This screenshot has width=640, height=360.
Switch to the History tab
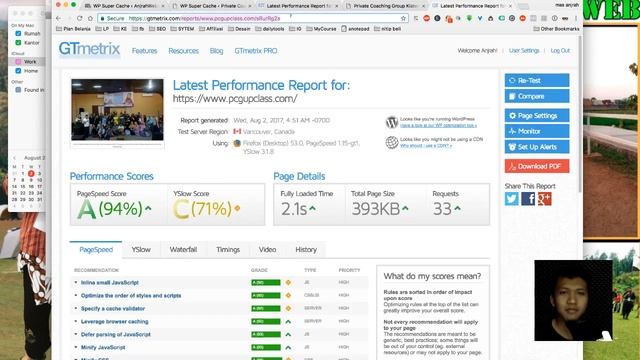(306, 249)
